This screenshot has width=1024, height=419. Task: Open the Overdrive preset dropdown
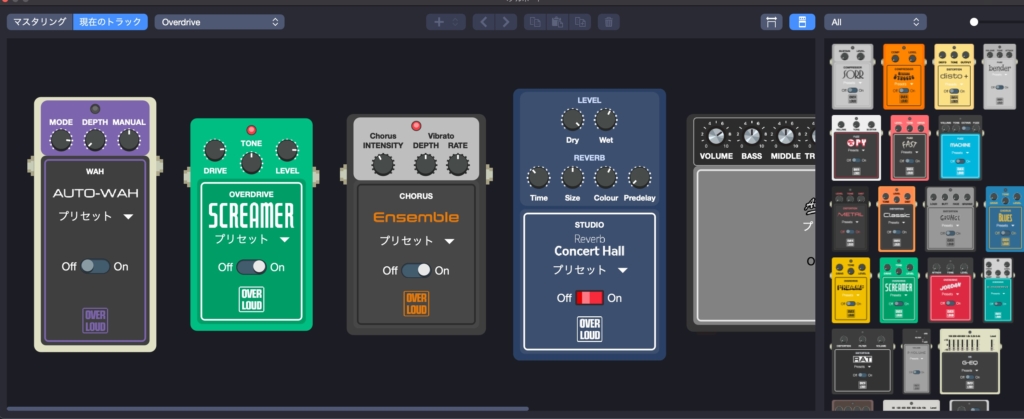click(219, 21)
